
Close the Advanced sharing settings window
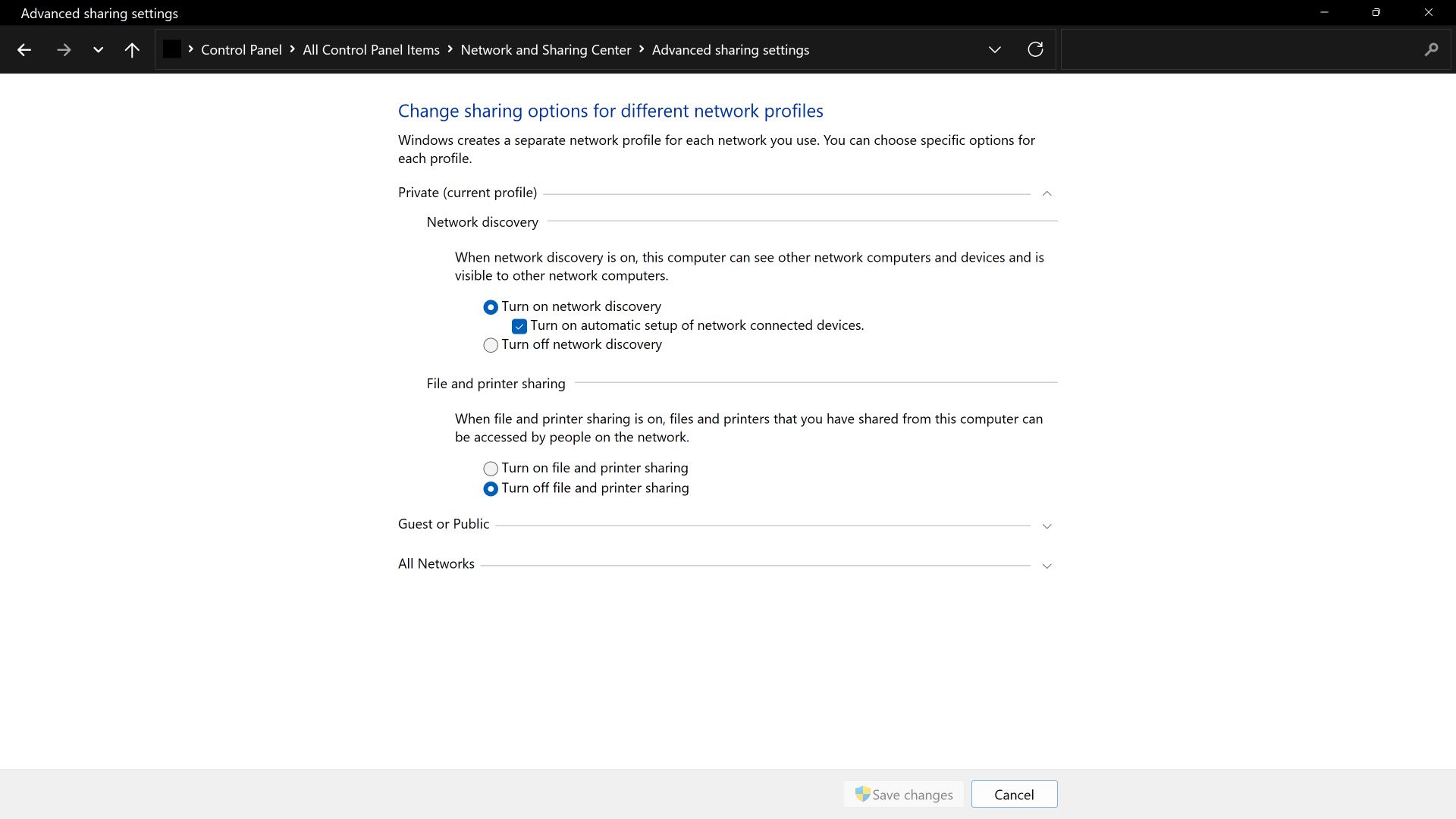click(x=1428, y=13)
